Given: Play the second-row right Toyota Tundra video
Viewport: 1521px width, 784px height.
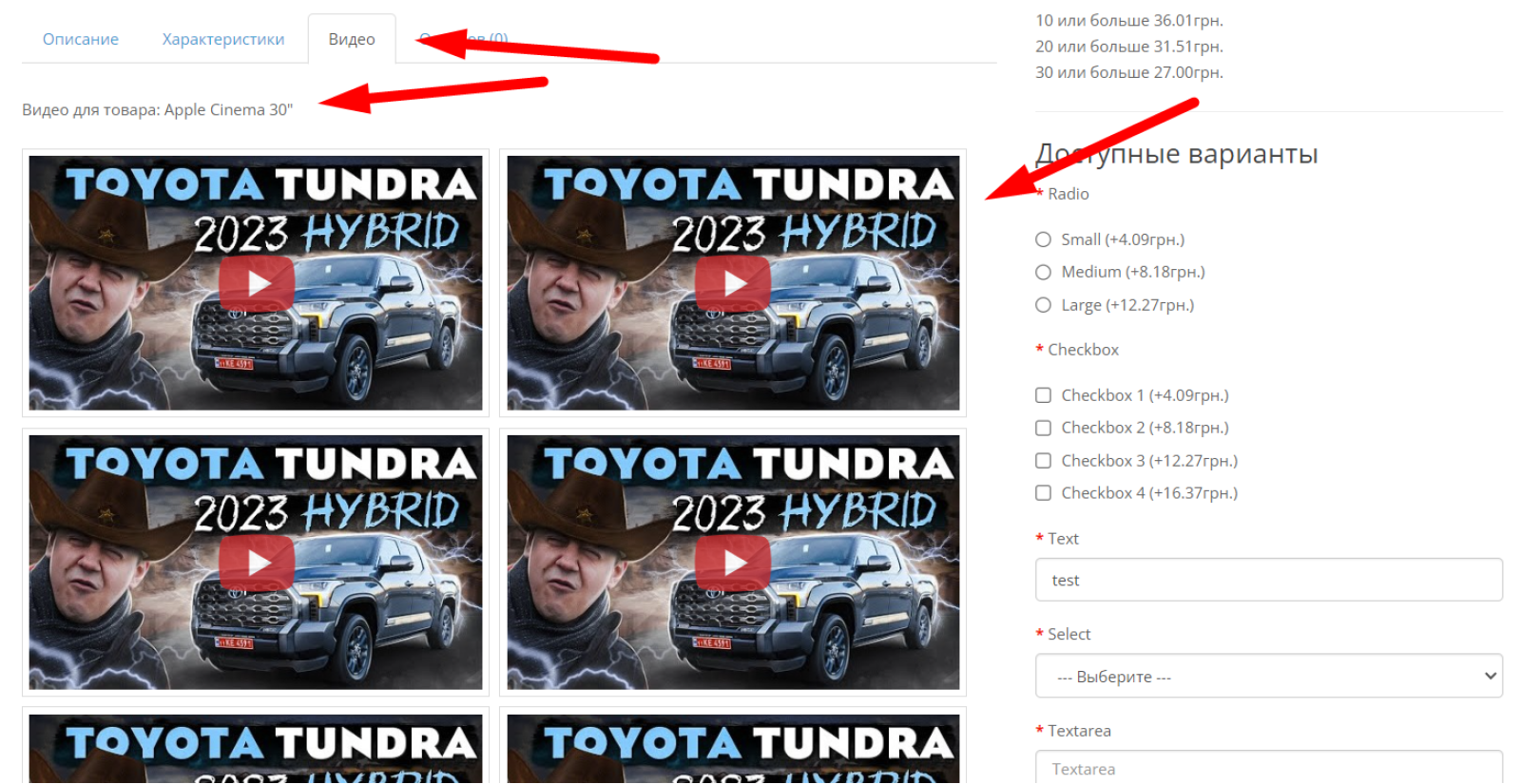Looking at the screenshot, I should point(733,563).
